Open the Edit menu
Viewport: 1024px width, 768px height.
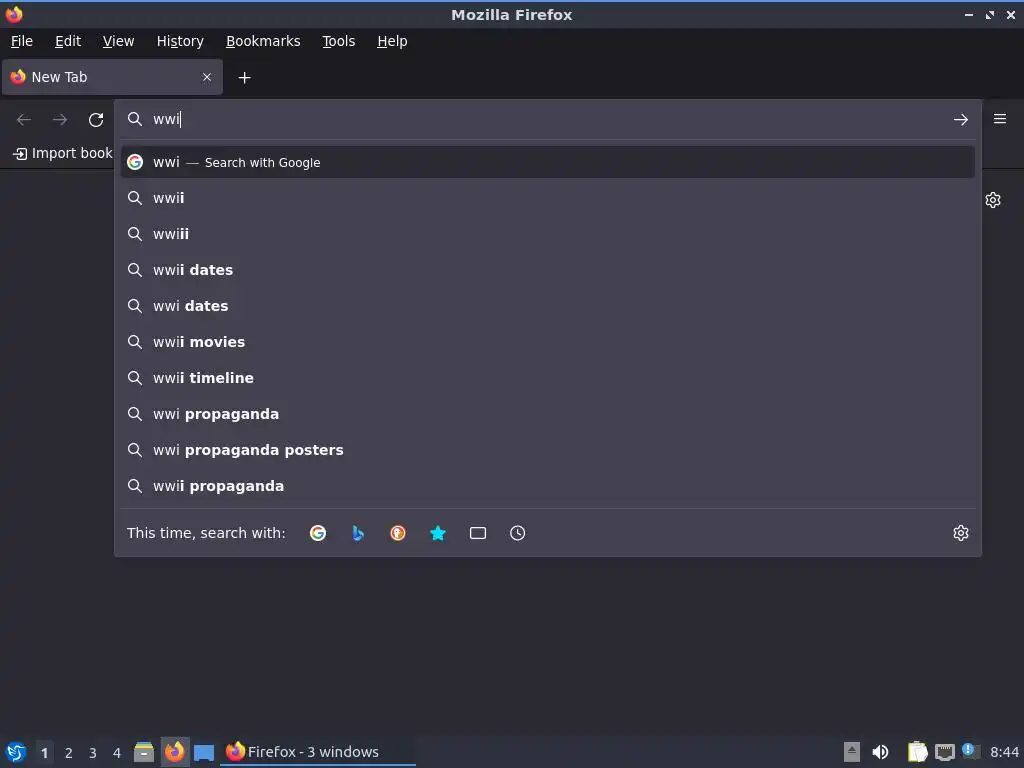pos(68,41)
